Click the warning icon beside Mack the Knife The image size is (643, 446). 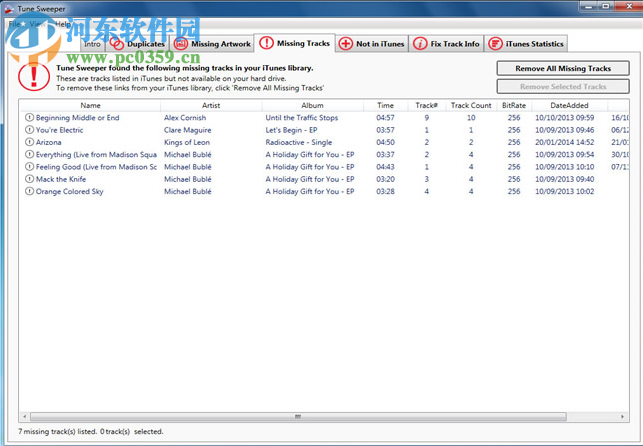point(29,179)
